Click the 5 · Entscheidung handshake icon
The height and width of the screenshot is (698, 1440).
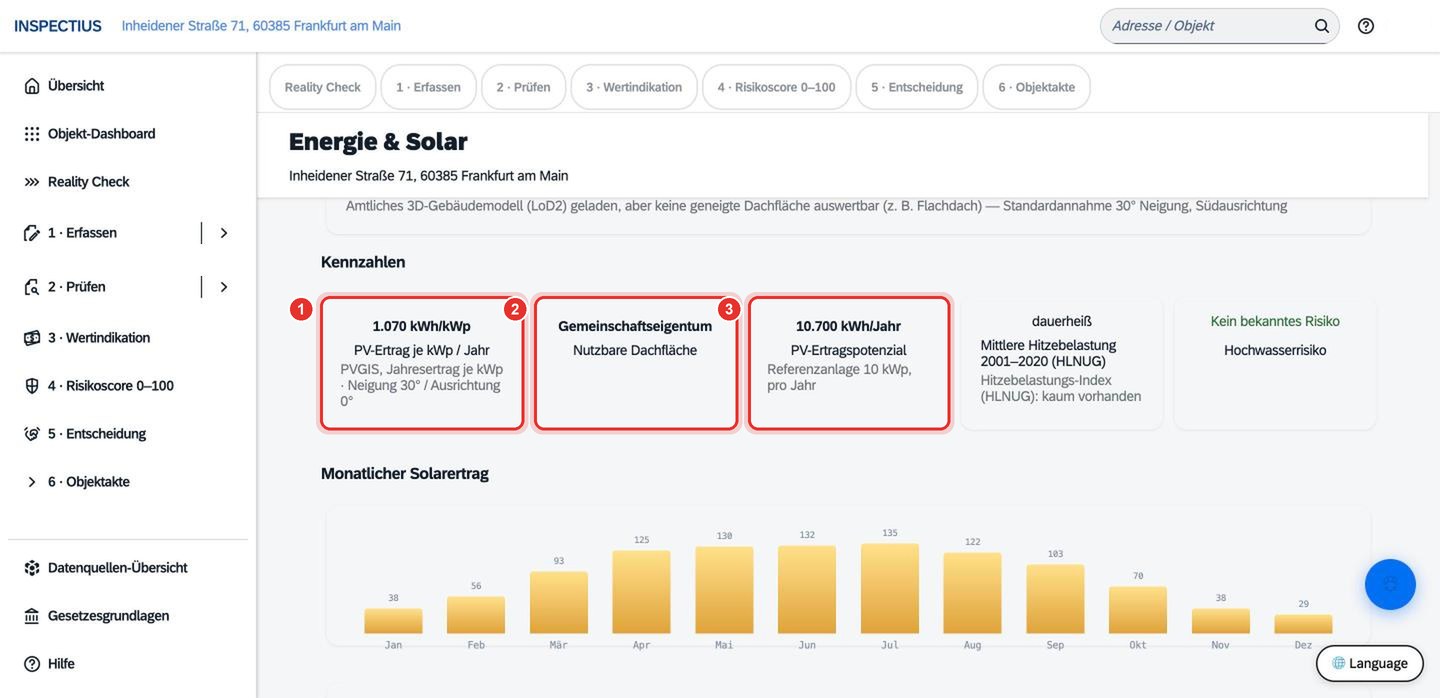point(32,434)
